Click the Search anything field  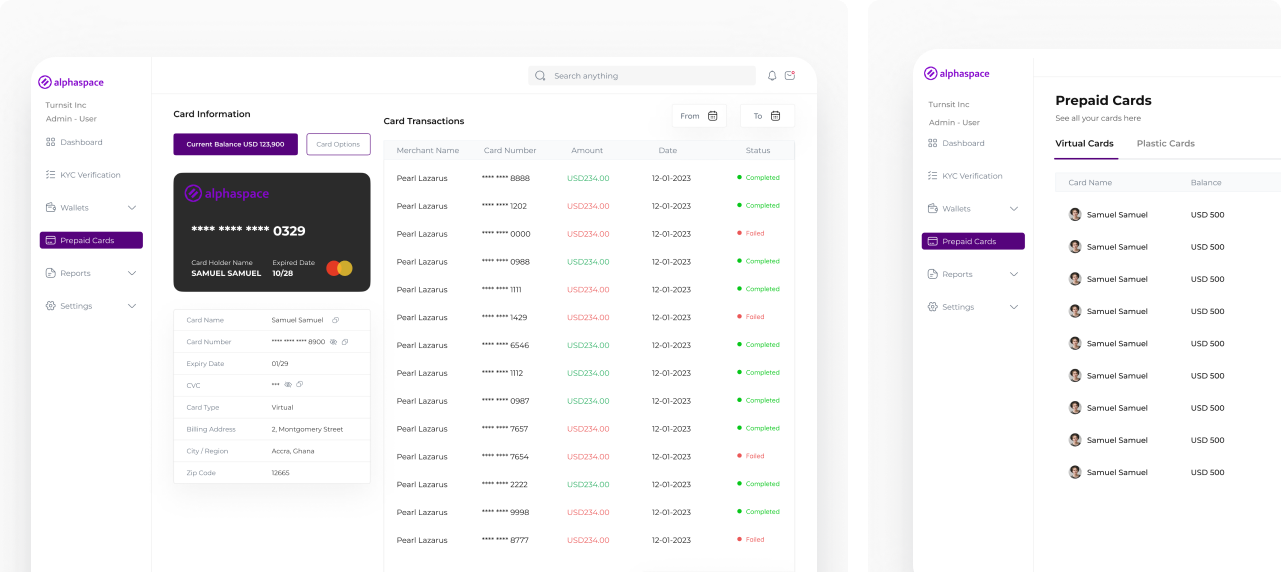pyautogui.click(x=642, y=76)
